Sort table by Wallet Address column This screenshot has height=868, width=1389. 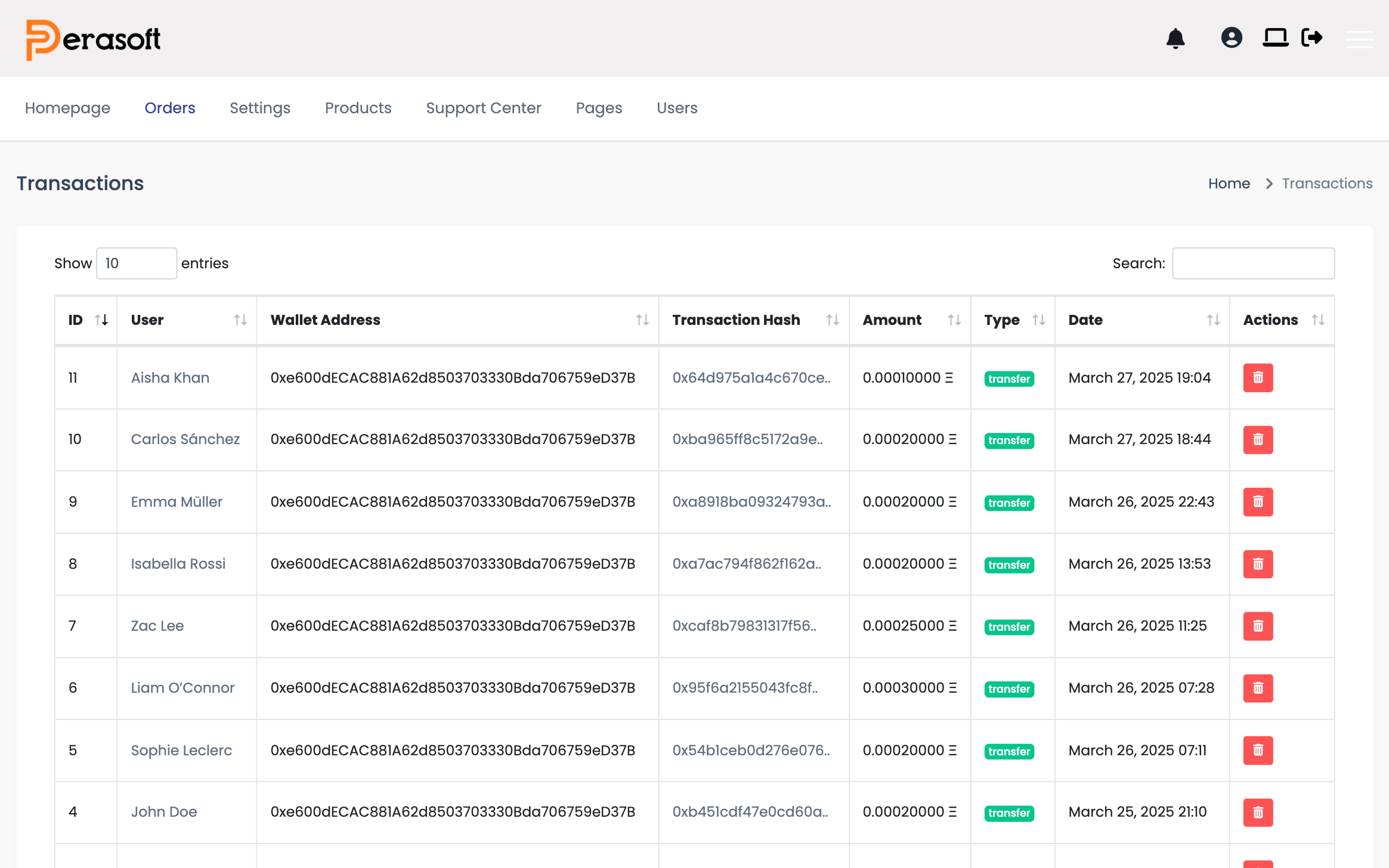coord(457,320)
